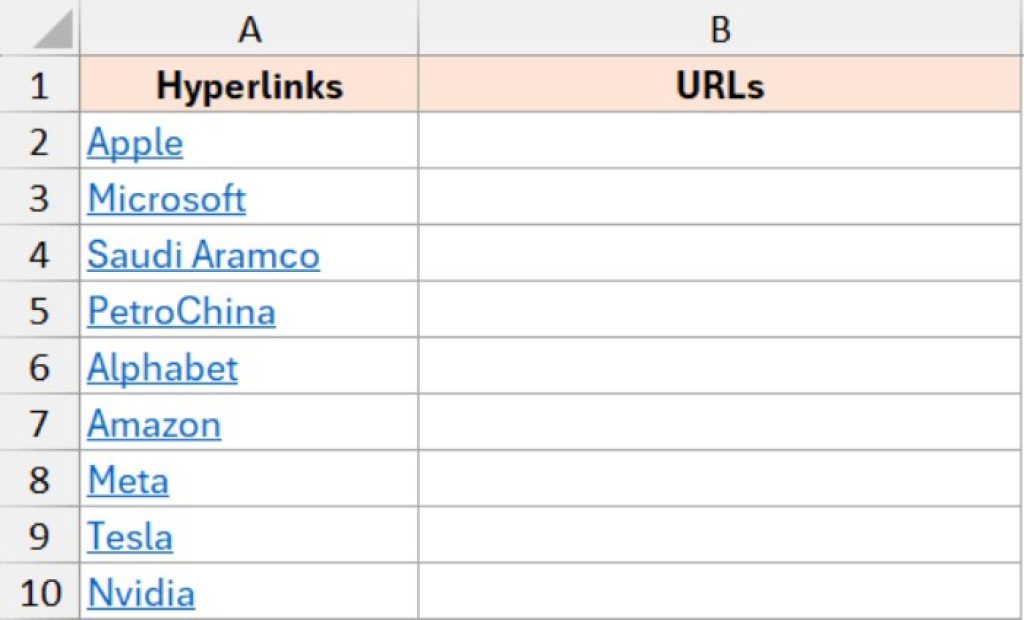Select row 10 header
This screenshot has width=1024, height=620.
[40, 592]
